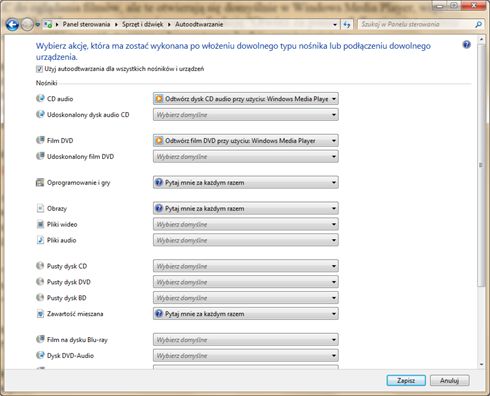490x396 pixels.
Task: Click the Pusty dysk DVD icon
Action: (40, 282)
